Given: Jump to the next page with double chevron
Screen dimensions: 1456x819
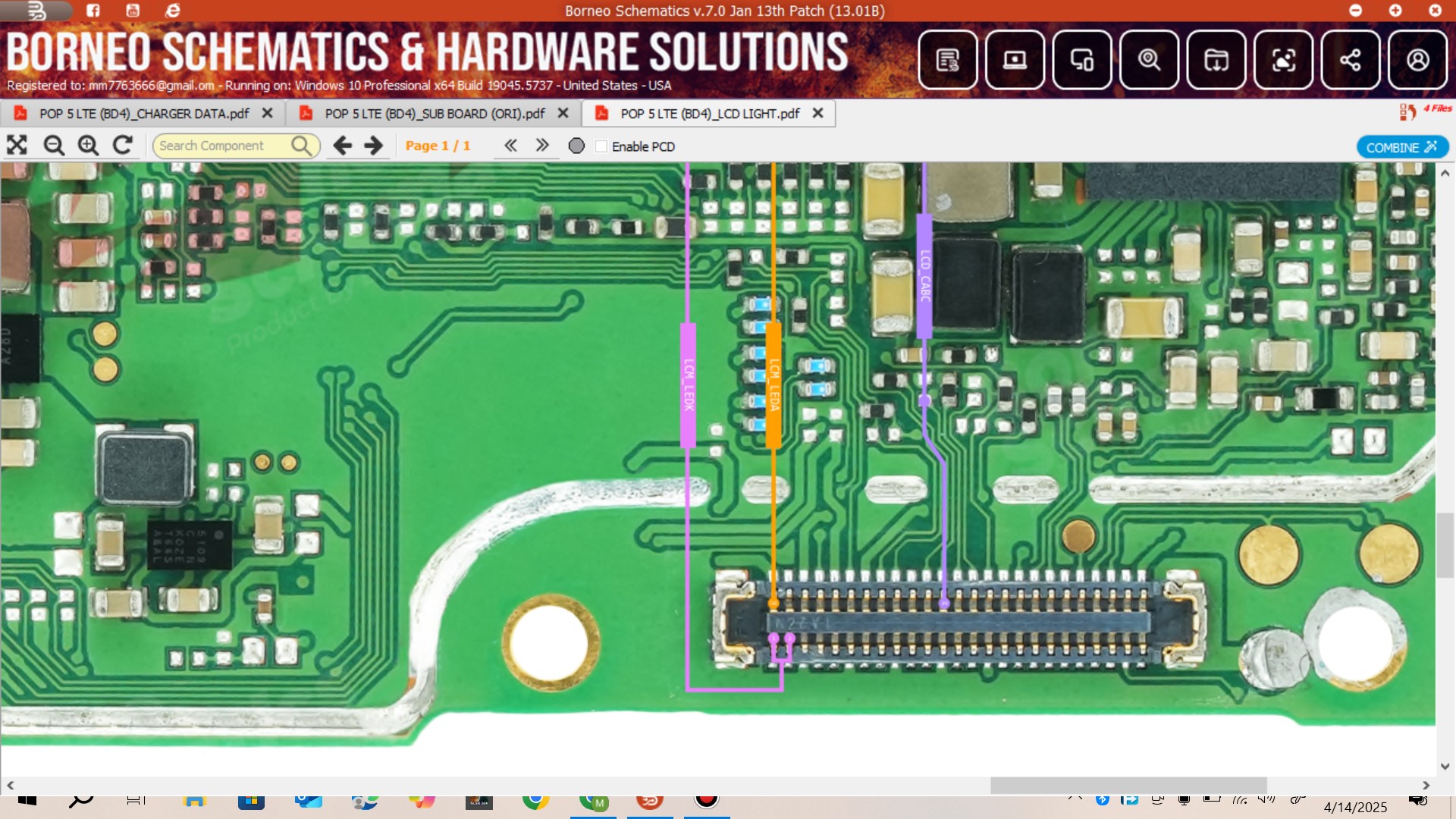Looking at the screenshot, I should [x=541, y=145].
